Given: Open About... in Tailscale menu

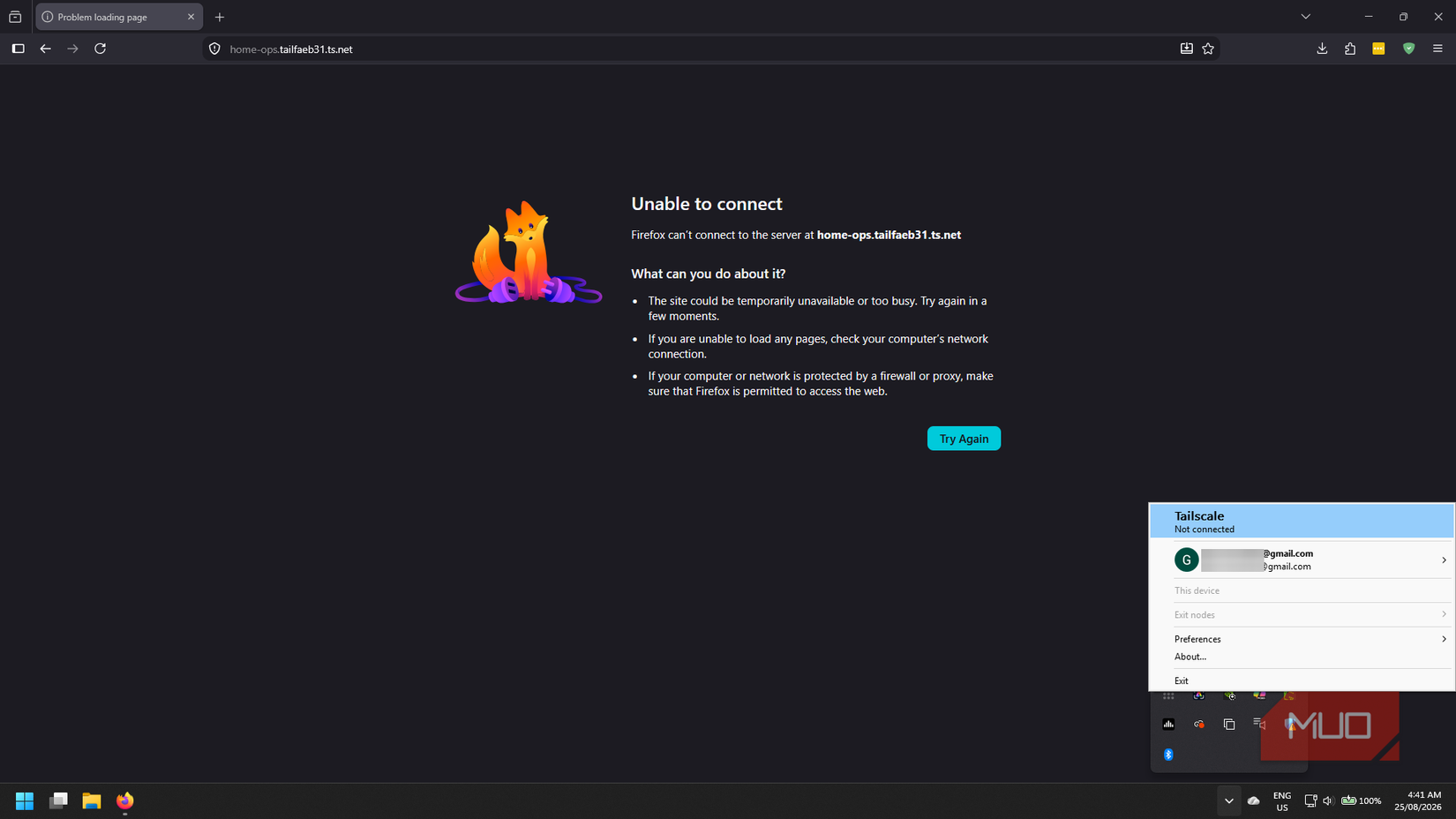Looking at the screenshot, I should click(1302, 657).
